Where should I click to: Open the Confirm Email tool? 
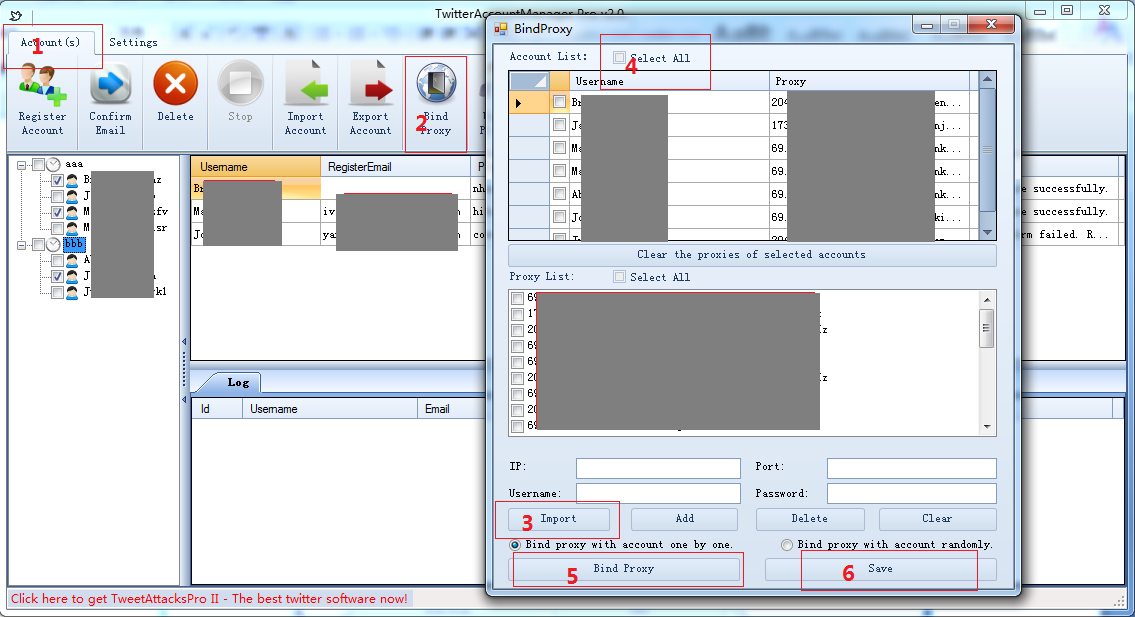coord(110,84)
